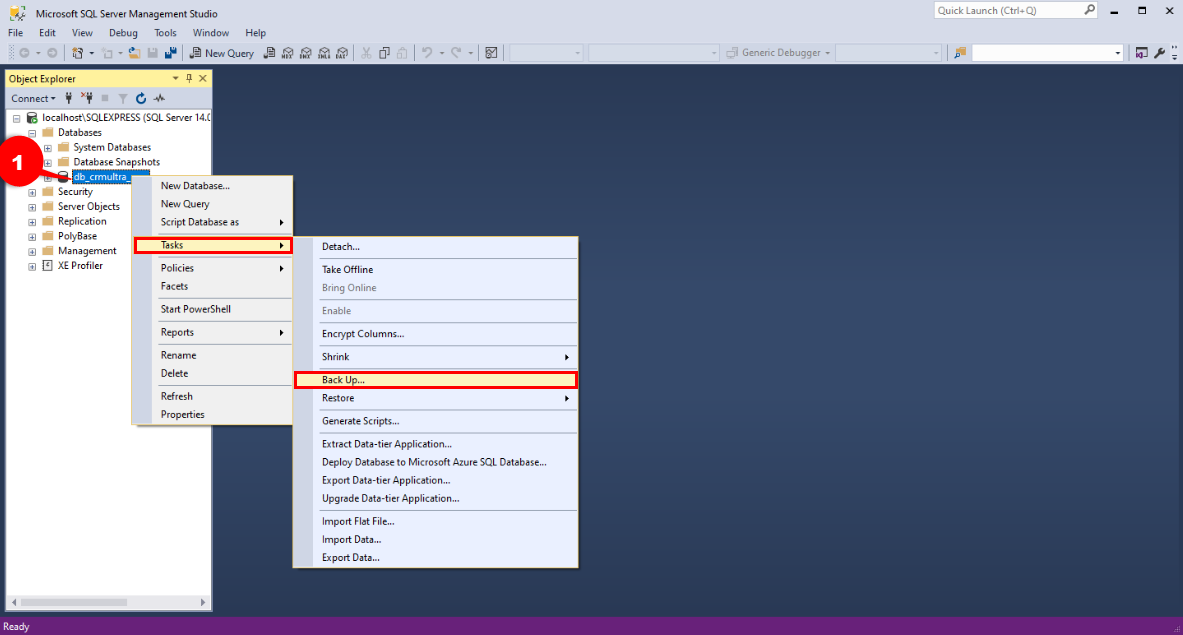
Task: Open the Tools menu
Action: point(165,32)
